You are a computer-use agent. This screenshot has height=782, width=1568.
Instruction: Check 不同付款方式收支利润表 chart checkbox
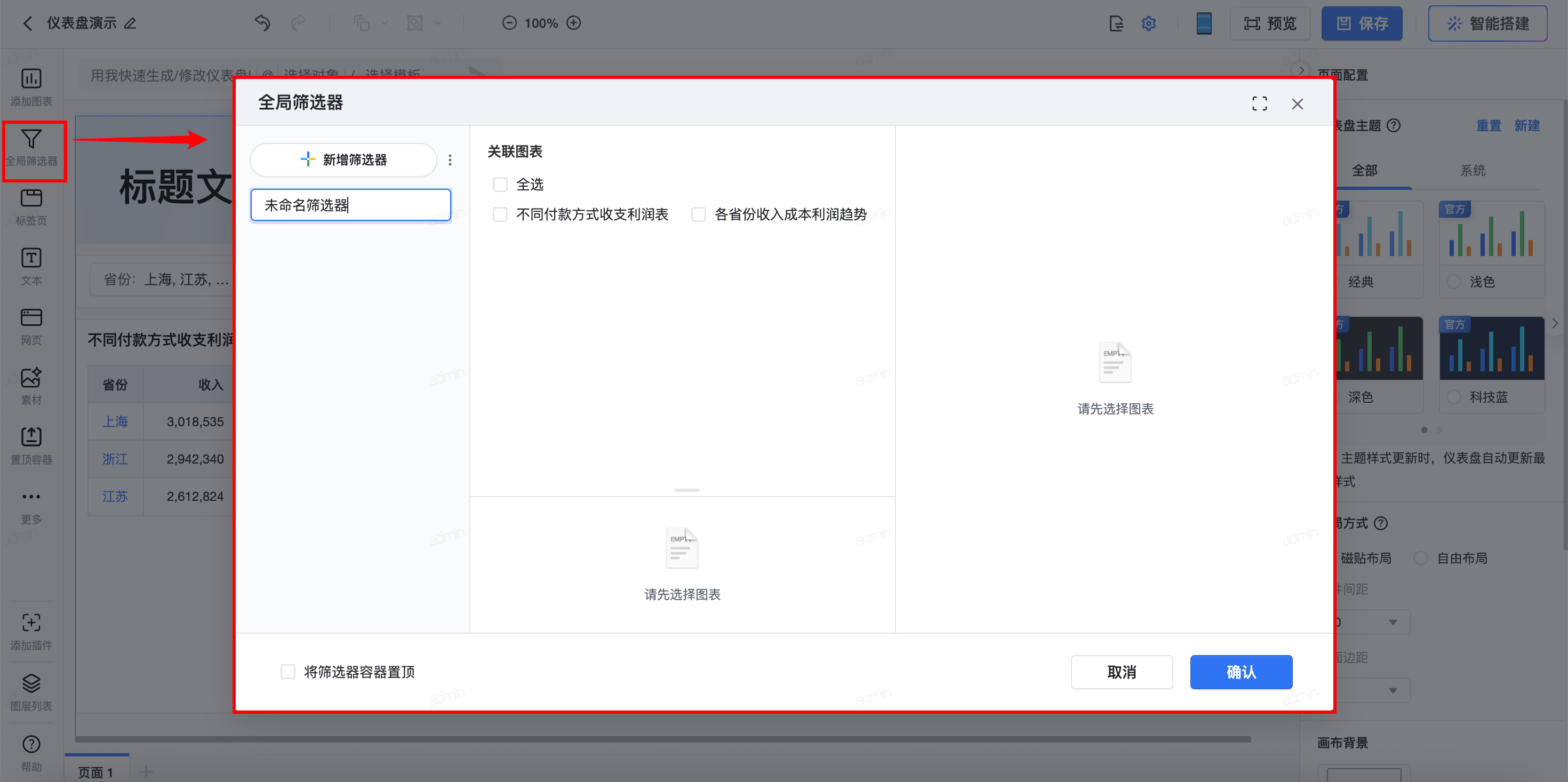tap(500, 214)
